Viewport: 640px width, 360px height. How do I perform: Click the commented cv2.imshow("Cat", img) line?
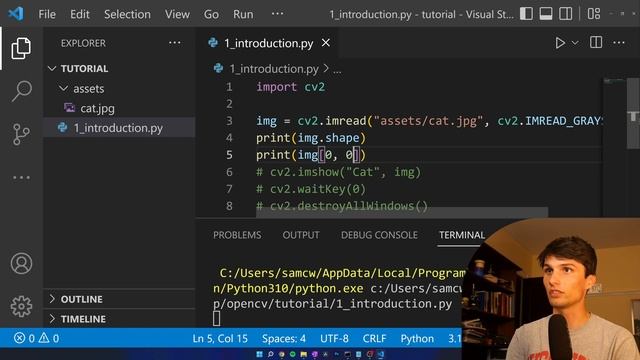pyautogui.click(x=338, y=172)
